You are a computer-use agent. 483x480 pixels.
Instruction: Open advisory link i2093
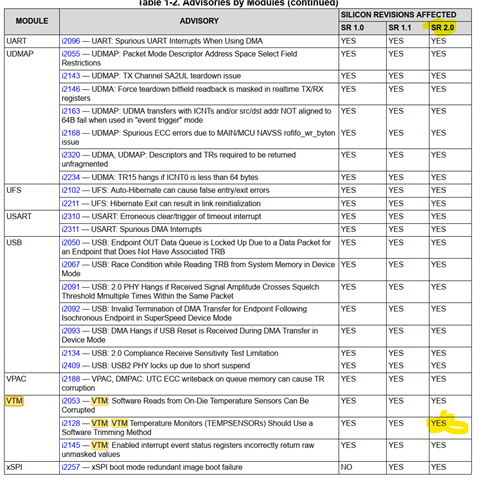click(71, 331)
